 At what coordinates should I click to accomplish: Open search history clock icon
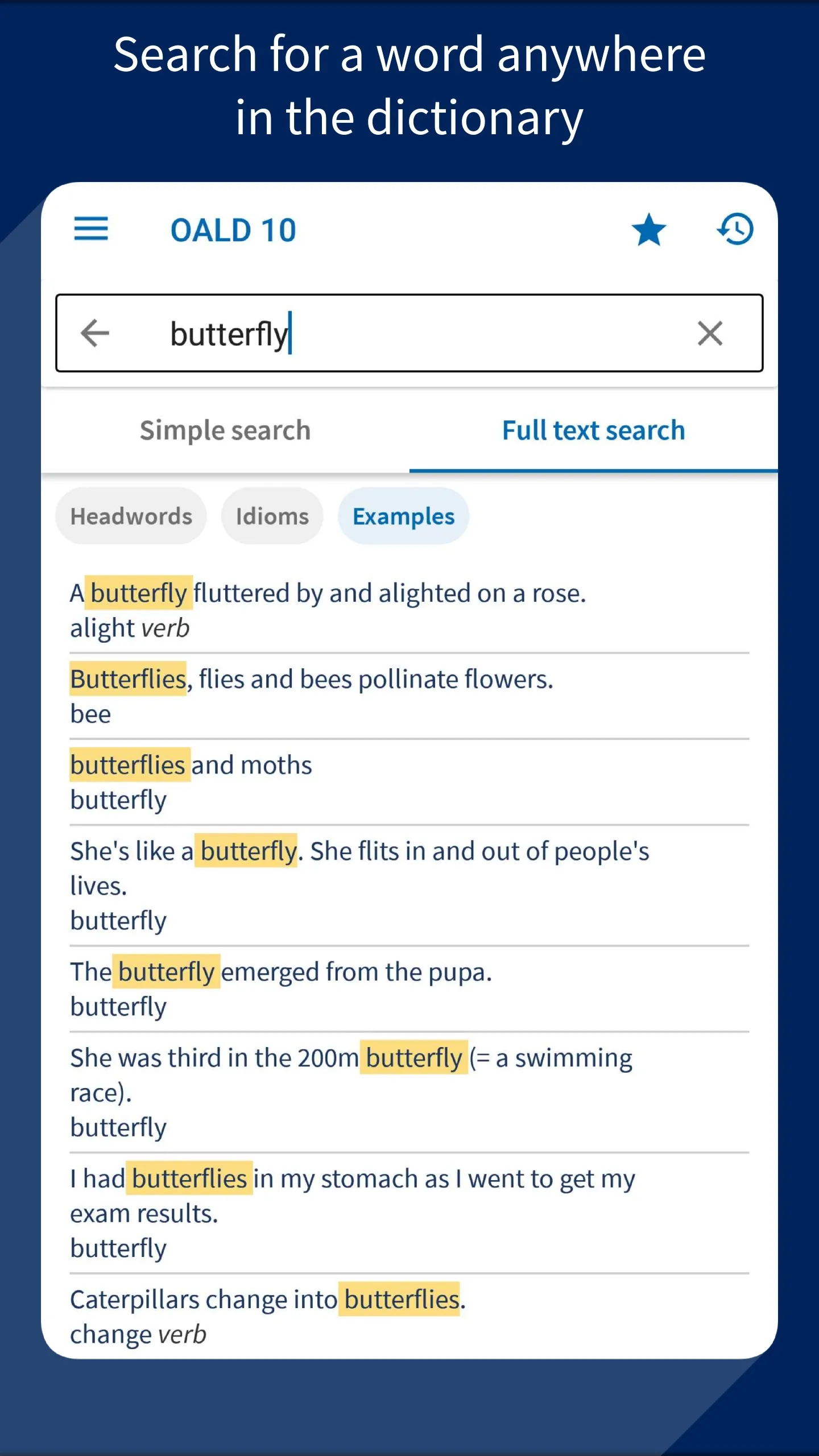[x=735, y=230]
